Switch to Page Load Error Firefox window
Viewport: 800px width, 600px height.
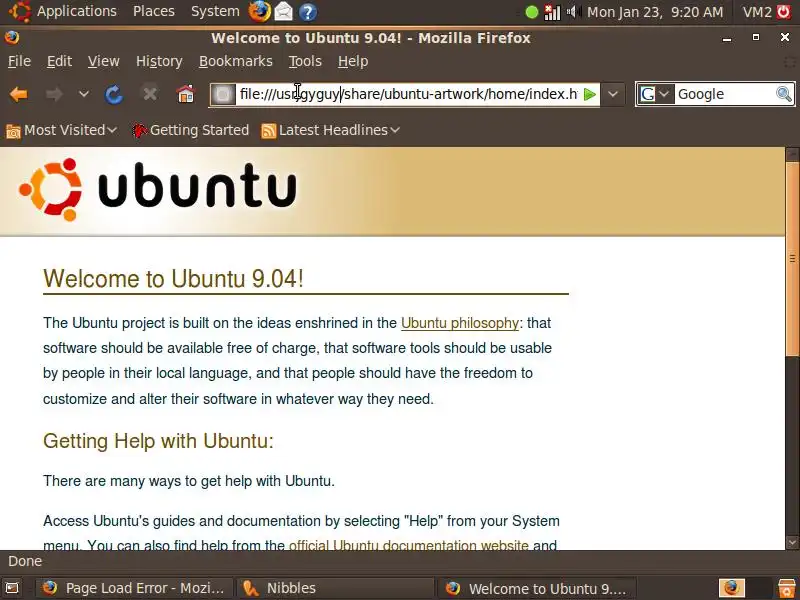coord(135,588)
